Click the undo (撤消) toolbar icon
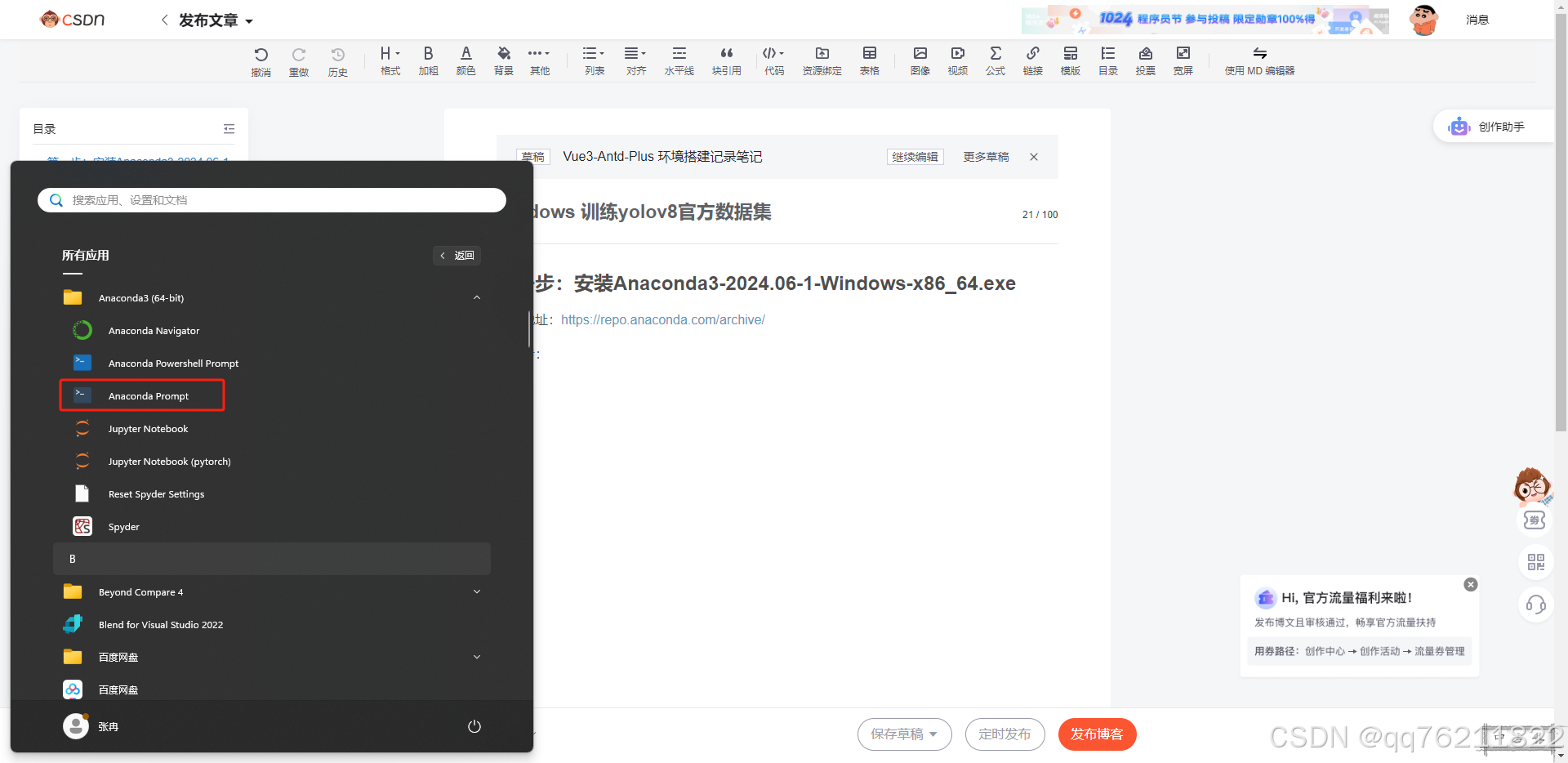This screenshot has height=763, width=1568. tap(261, 61)
